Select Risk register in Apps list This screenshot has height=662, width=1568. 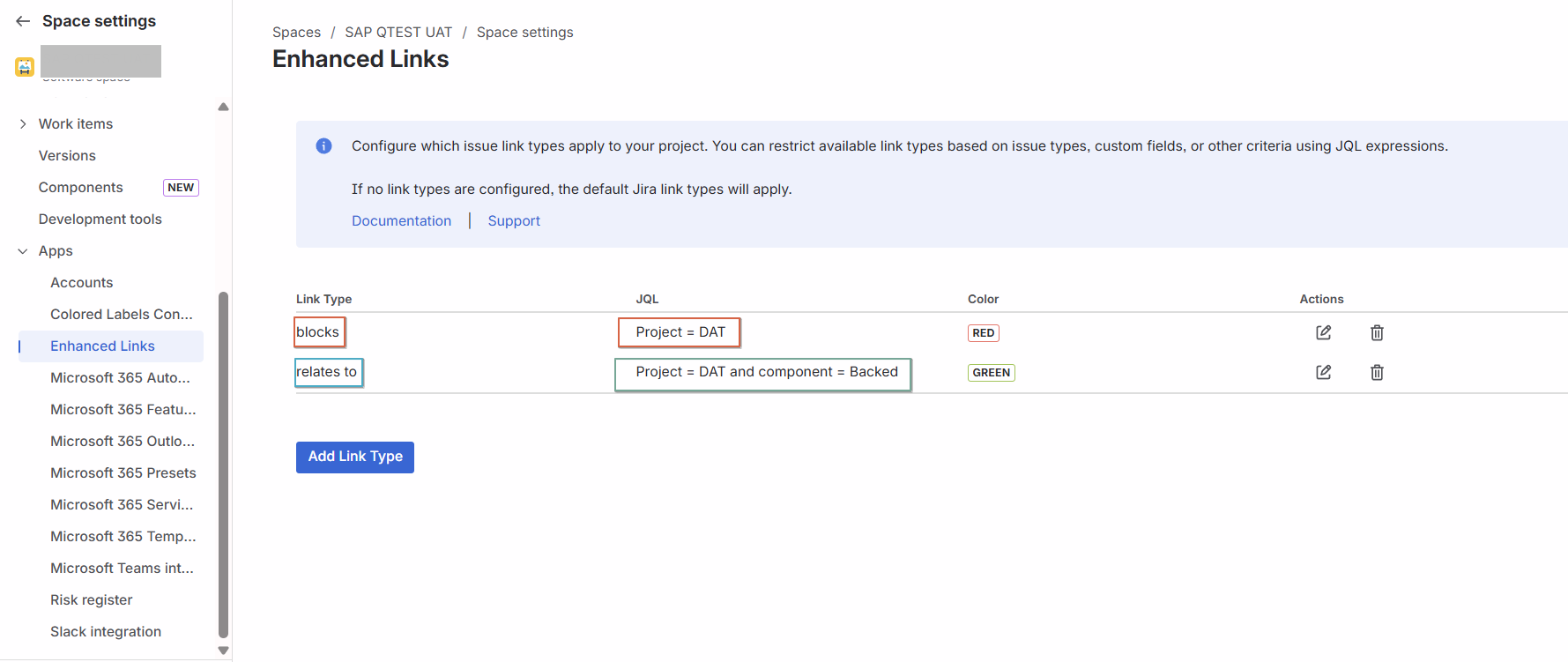(92, 600)
